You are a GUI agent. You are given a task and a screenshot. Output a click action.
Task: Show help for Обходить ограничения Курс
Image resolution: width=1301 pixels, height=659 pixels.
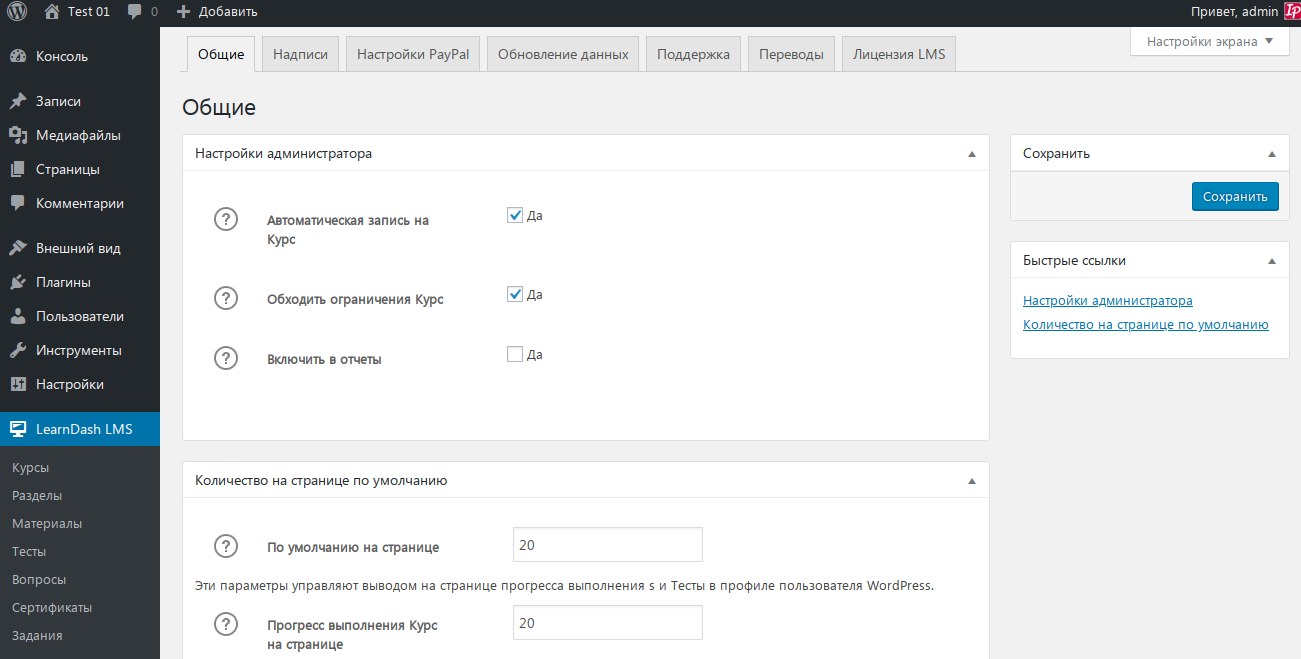pyautogui.click(x=226, y=298)
